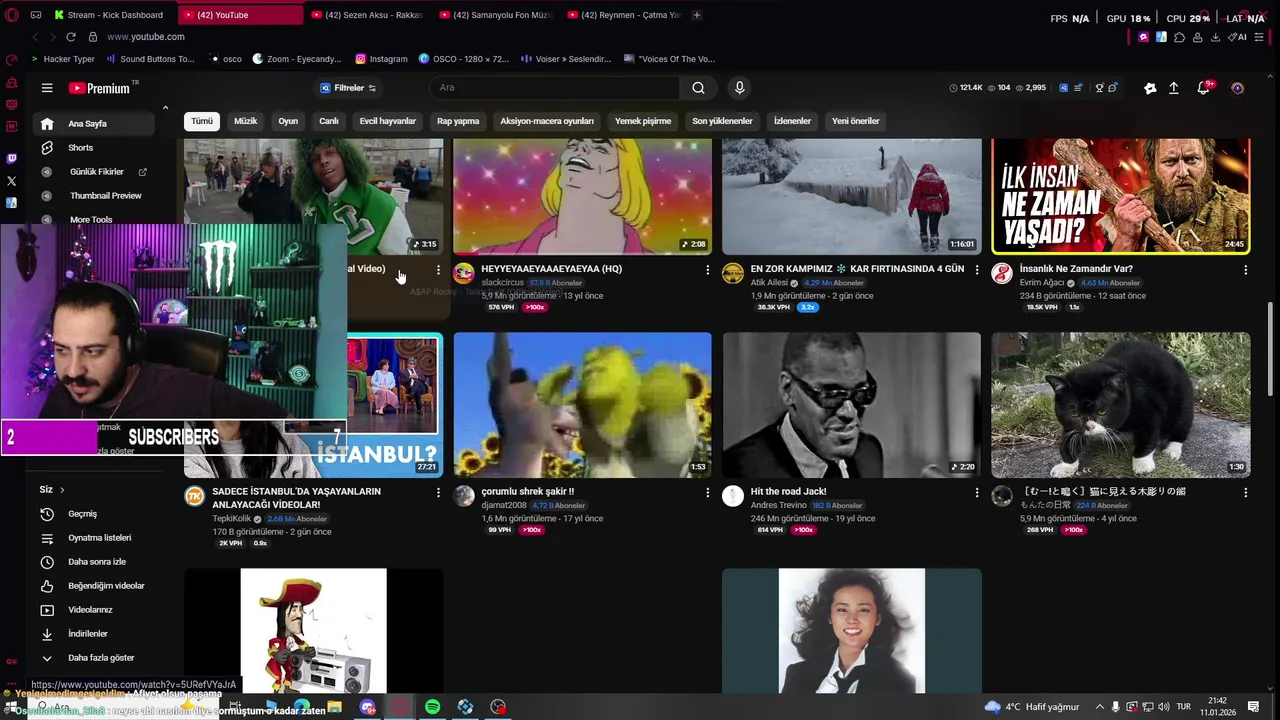Open the Windows notification center icon
This screenshot has height=720, width=1280.
click(1253, 707)
